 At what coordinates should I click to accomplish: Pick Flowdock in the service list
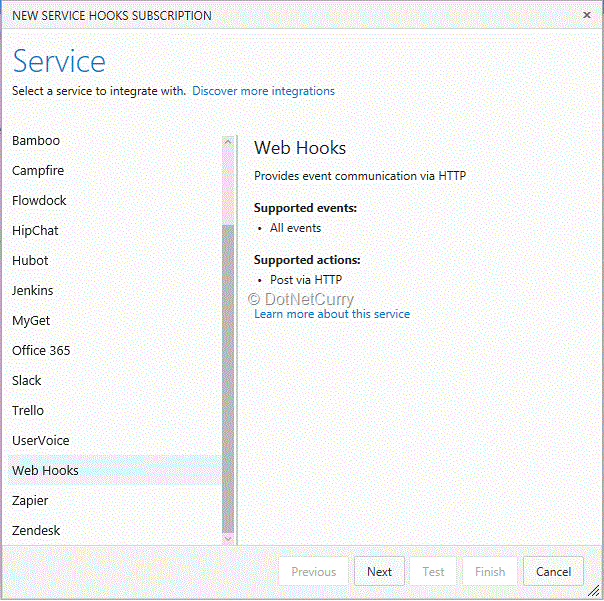click(115, 201)
